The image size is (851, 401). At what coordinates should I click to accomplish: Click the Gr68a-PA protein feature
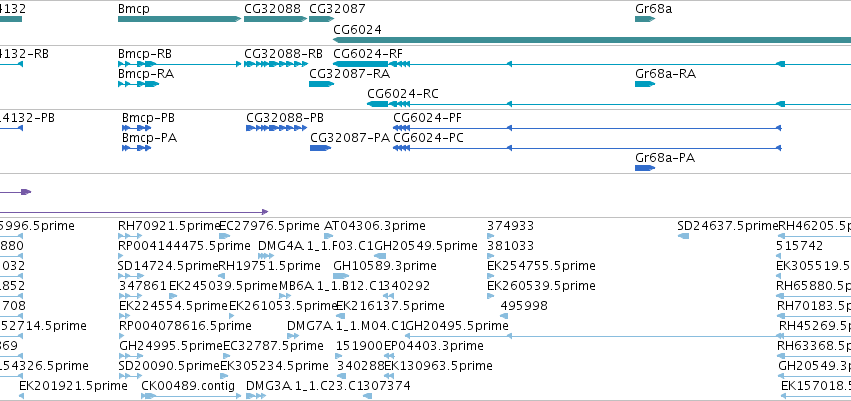tap(645, 168)
